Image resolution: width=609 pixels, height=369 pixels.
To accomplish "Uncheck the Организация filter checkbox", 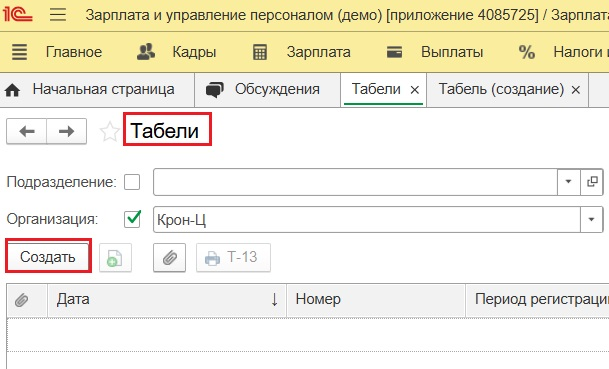I will (132, 219).
